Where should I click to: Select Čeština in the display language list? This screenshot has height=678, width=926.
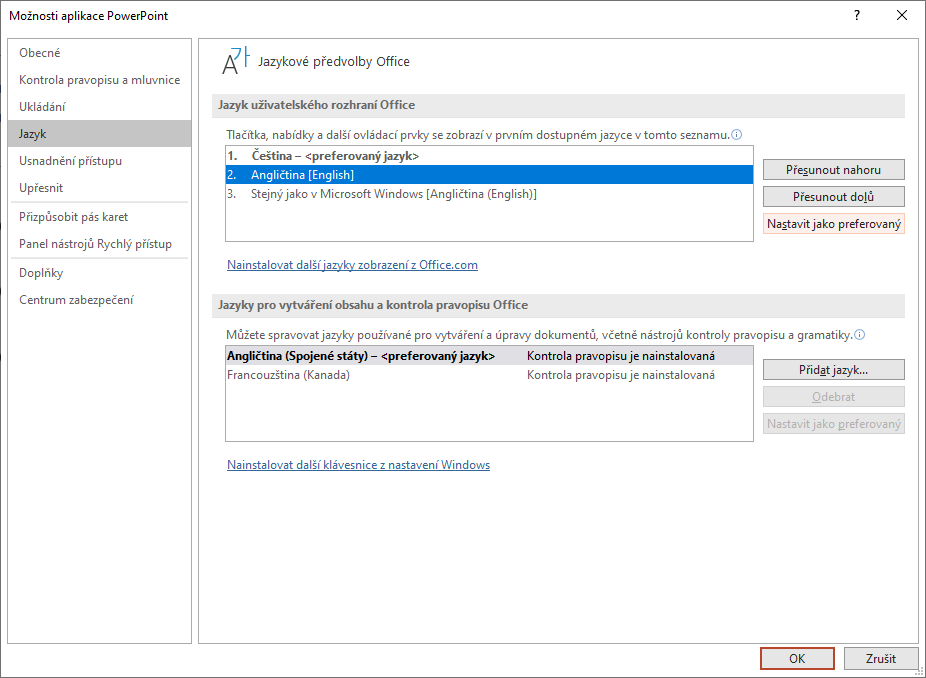(334, 156)
